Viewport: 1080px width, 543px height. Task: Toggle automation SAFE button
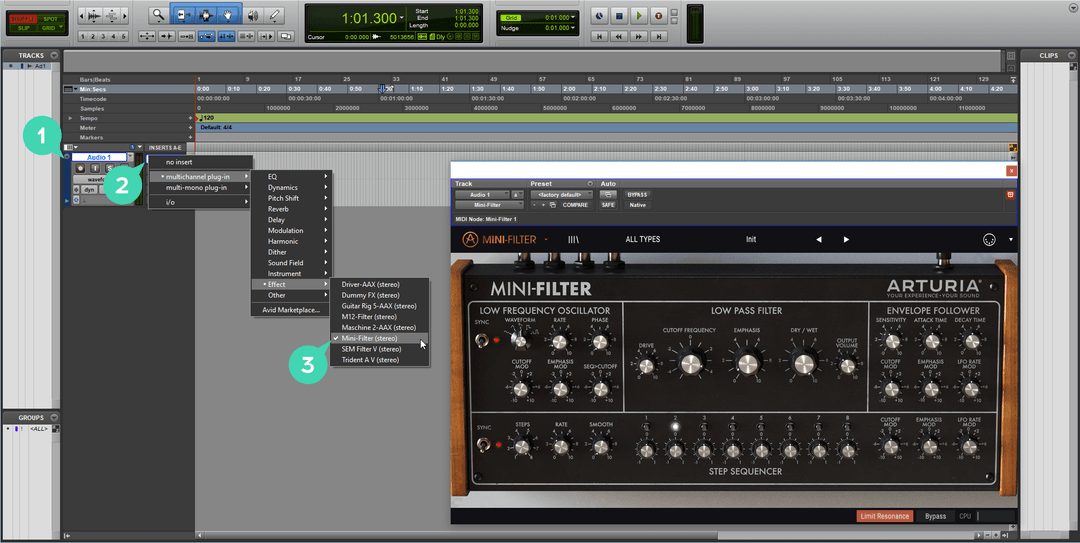pyautogui.click(x=608, y=205)
